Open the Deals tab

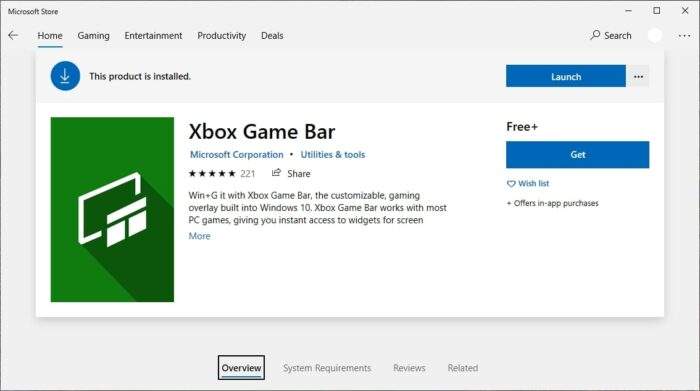[272, 35]
